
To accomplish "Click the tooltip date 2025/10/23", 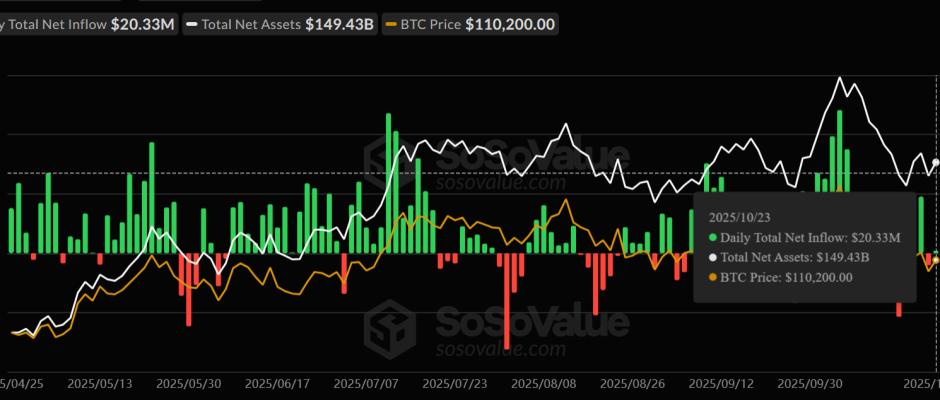I will 739,216.
